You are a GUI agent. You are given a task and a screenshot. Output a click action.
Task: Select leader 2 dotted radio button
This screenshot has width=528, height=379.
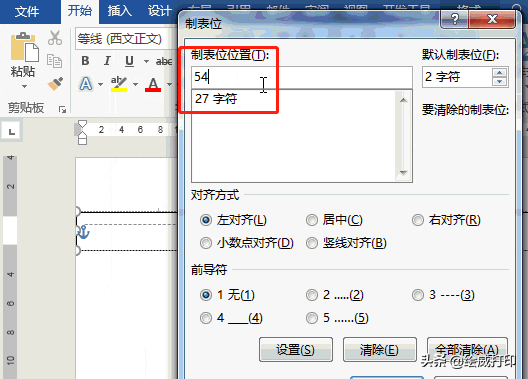coord(312,295)
